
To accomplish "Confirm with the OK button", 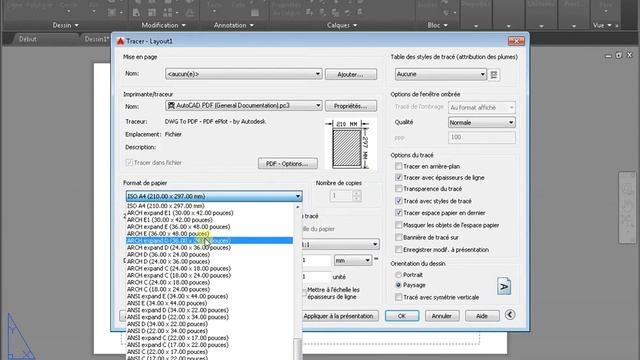I will click(x=402, y=316).
